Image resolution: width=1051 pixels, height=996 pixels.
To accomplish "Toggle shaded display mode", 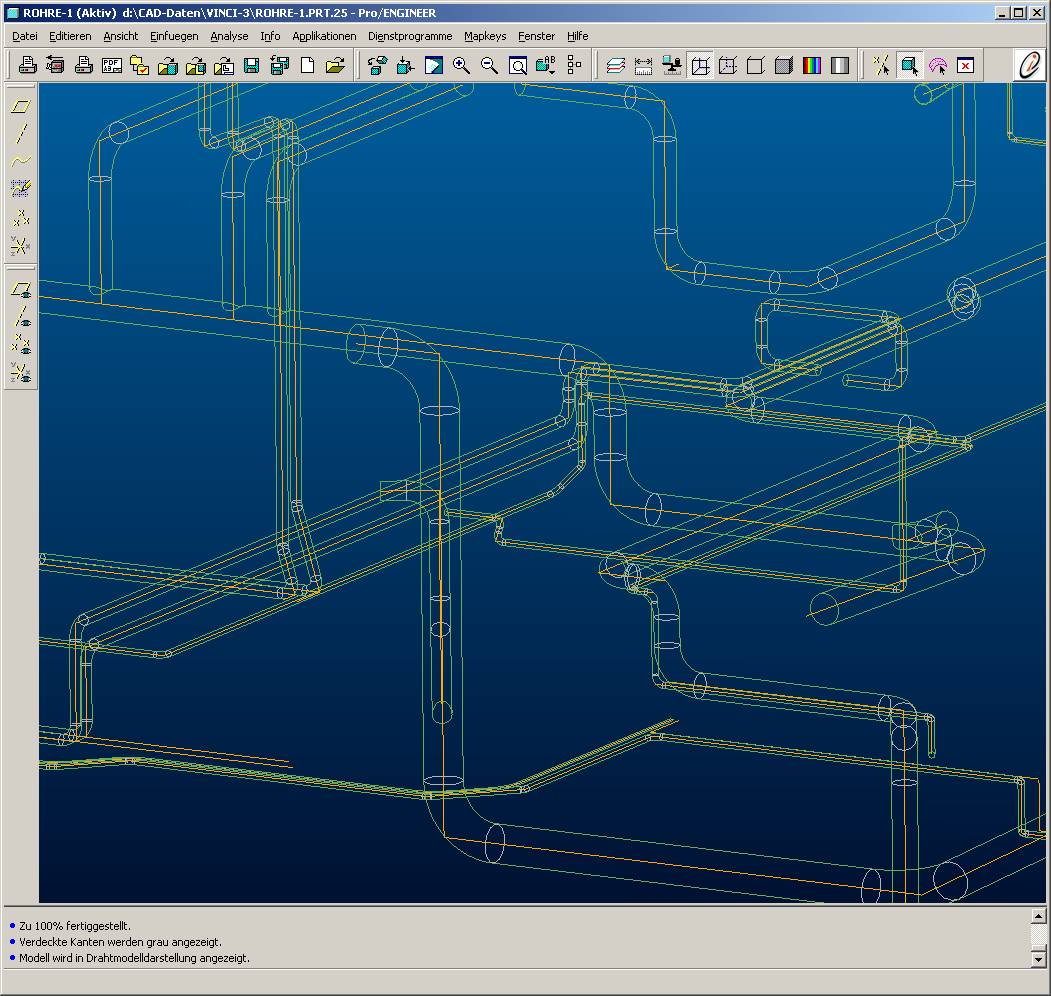I will tap(784, 65).
